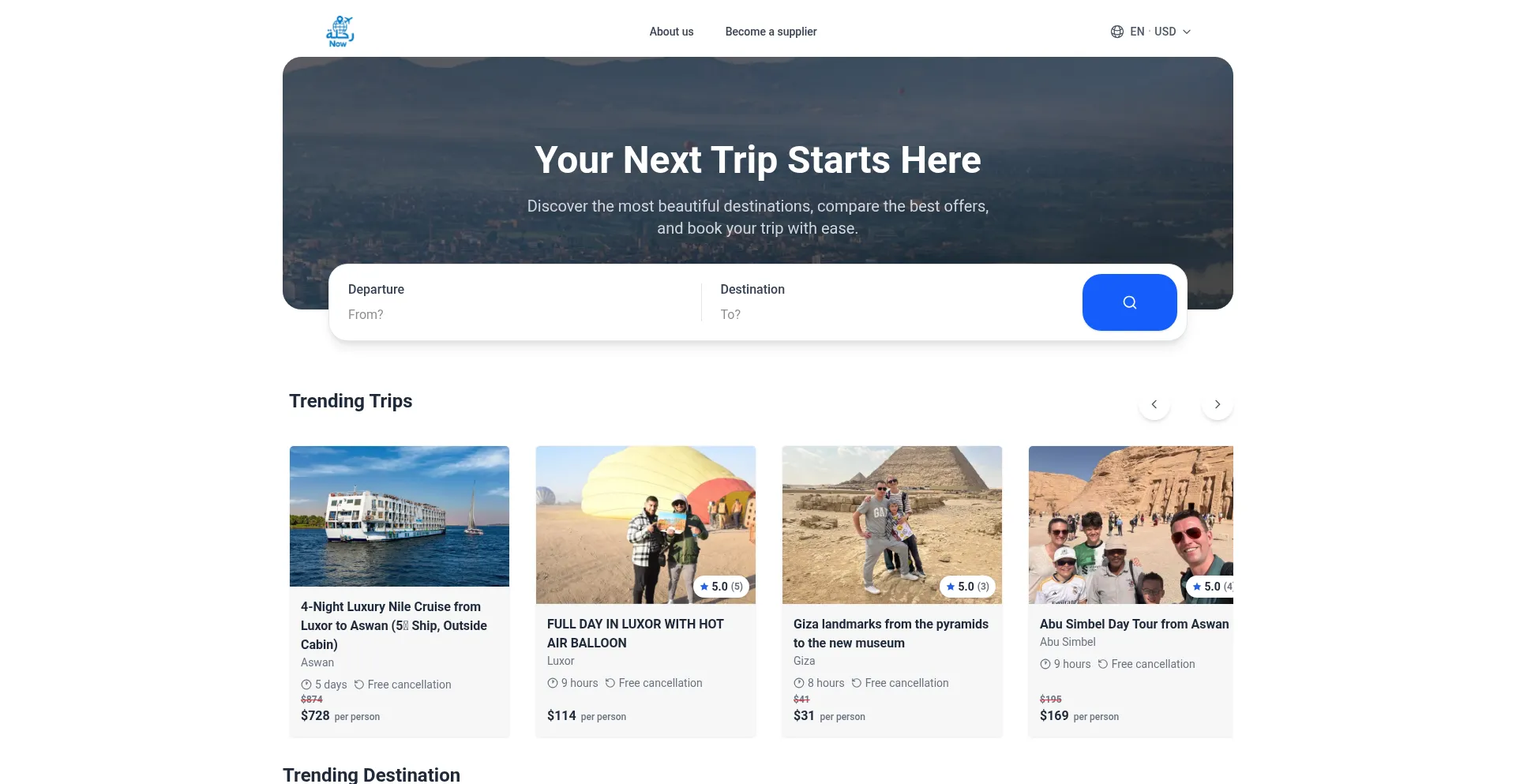Open the 4-Night Luxury Nile Cruise trip title
Viewport: 1516px width, 784px height.
[394, 625]
